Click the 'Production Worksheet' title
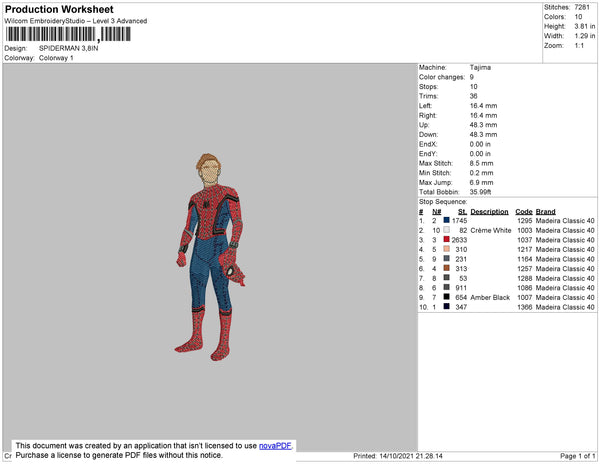 pos(59,10)
